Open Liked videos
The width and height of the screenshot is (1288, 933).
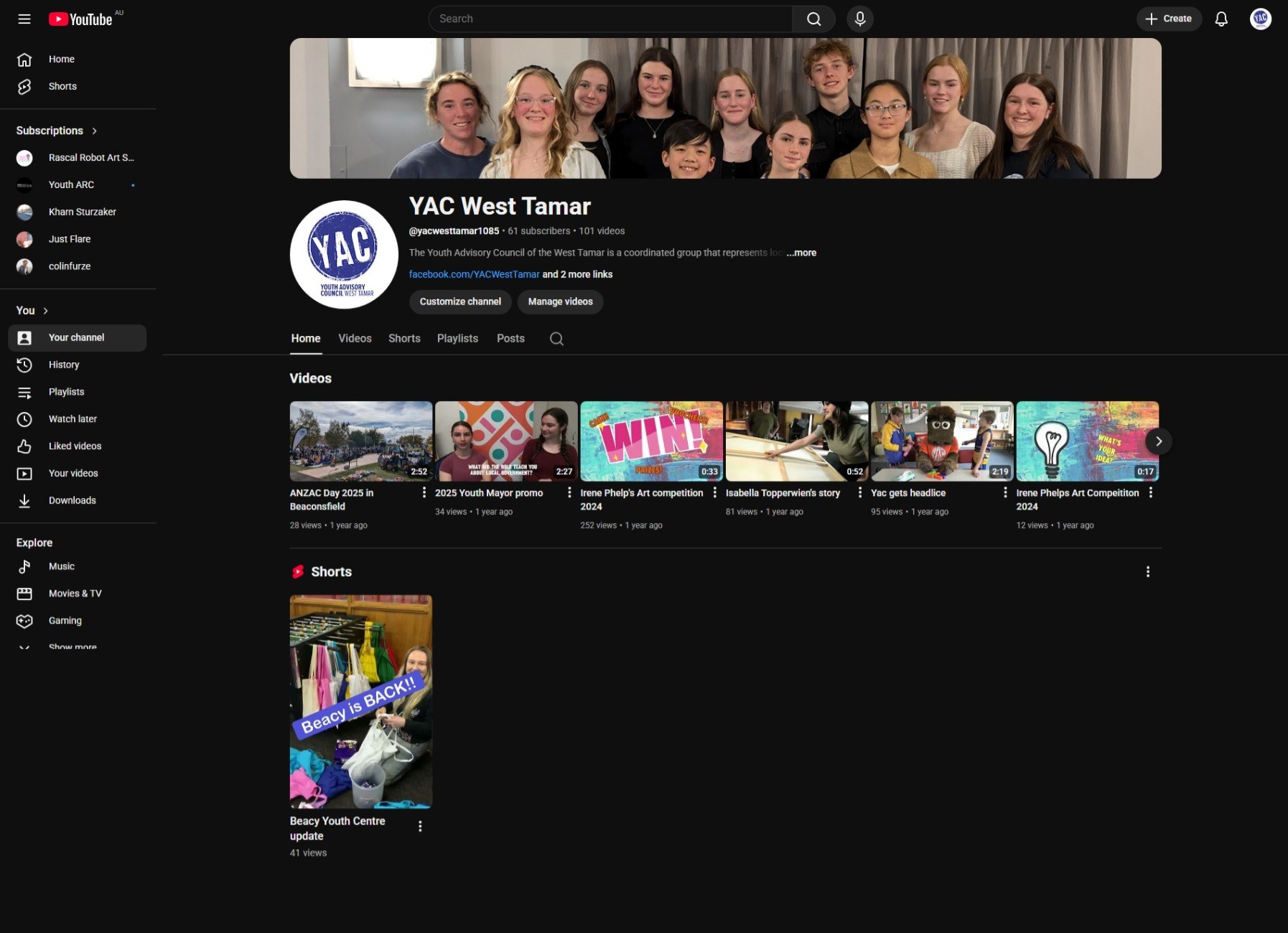coord(78,447)
